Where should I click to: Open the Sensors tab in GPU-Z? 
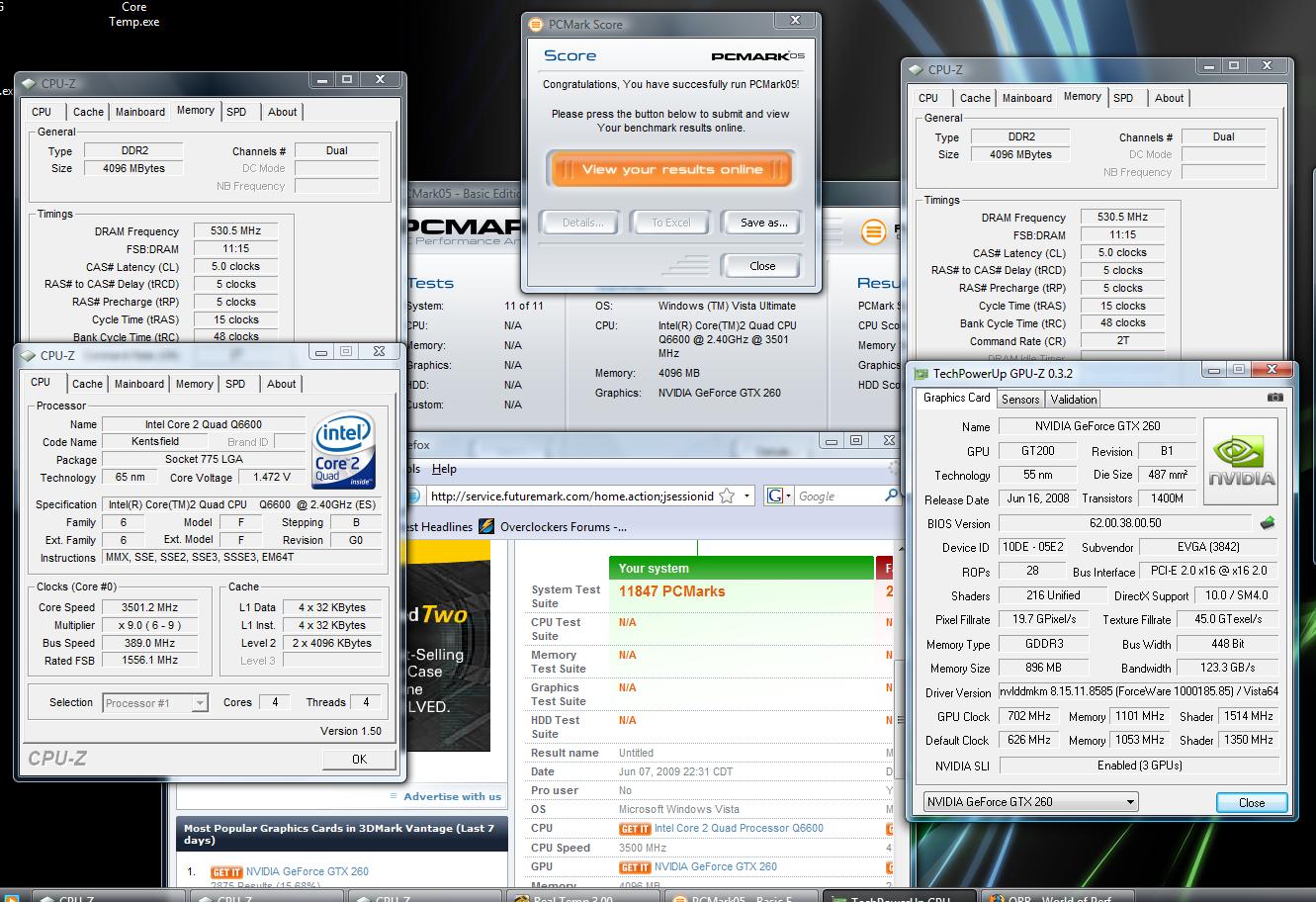click(1019, 400)
